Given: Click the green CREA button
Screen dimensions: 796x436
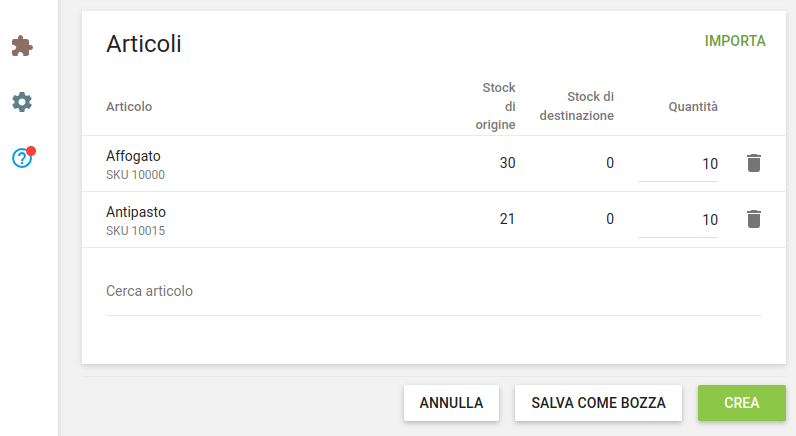Looking at the screenshot, I should point(741,403).
